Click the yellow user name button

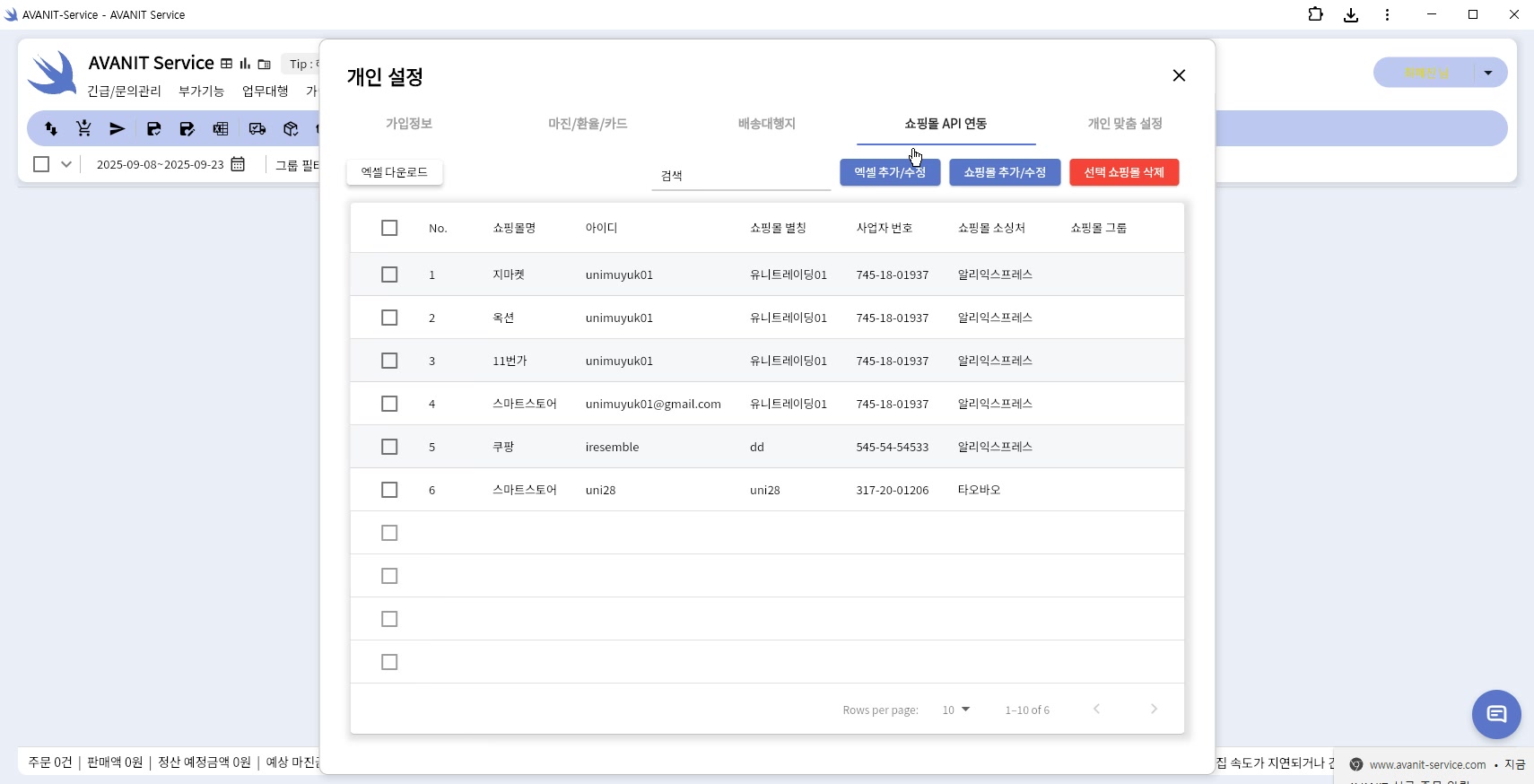(x=1425, y=73)
